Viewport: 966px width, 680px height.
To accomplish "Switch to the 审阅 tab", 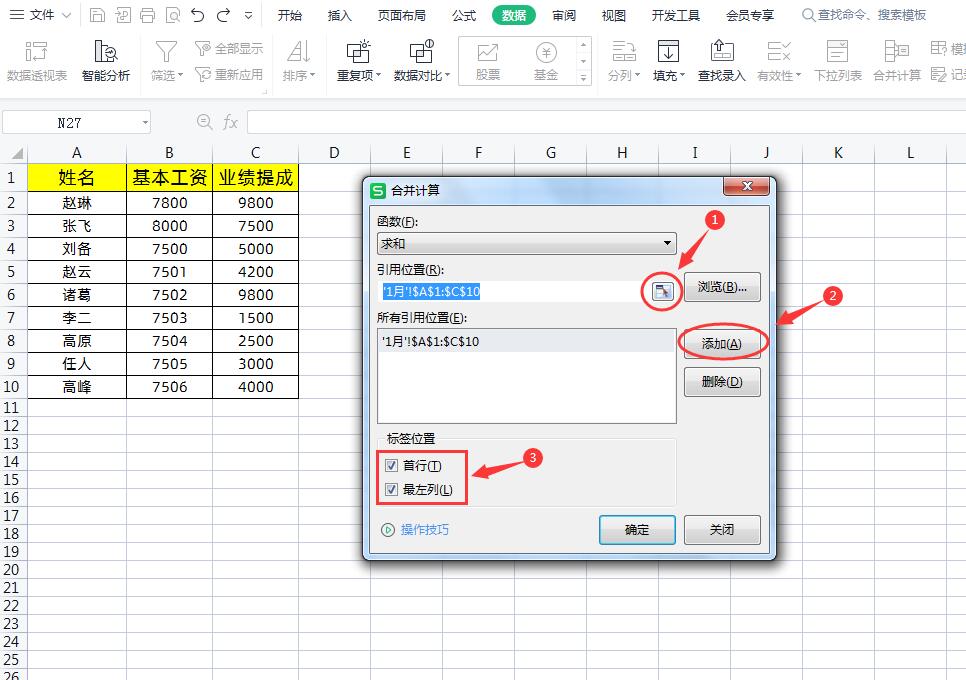I will pyautogui.click(x=564, y=15).
